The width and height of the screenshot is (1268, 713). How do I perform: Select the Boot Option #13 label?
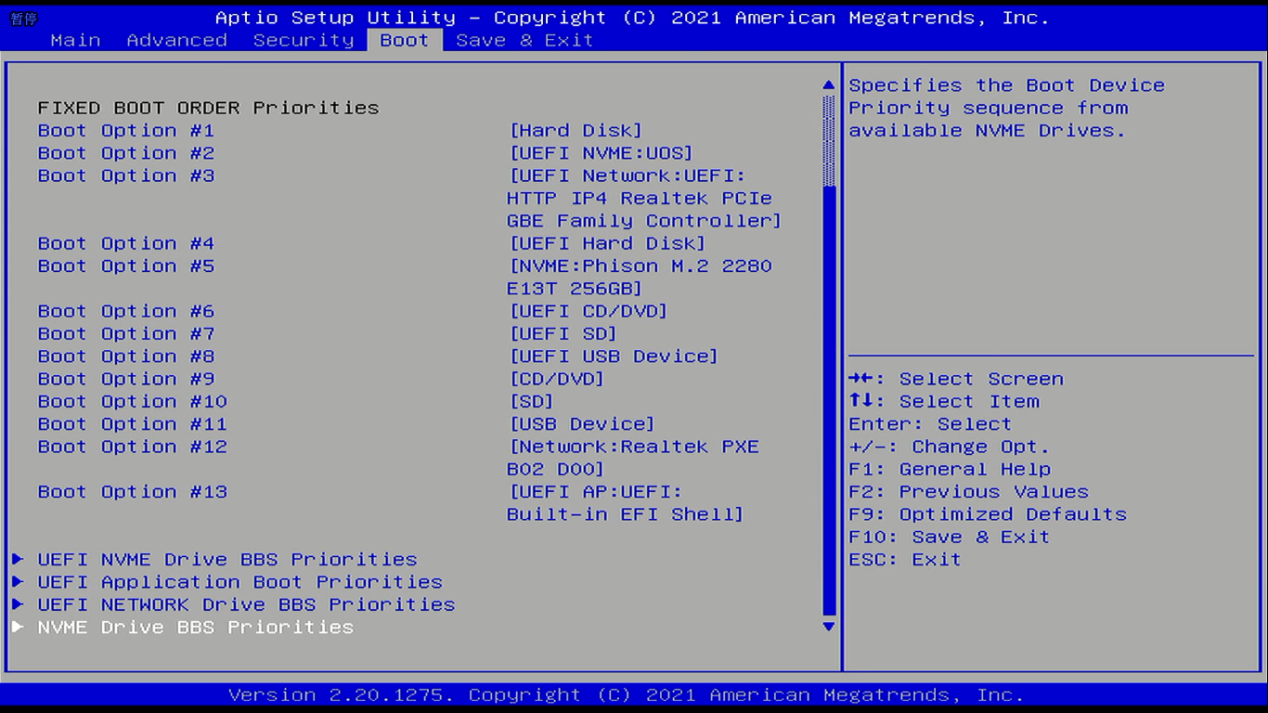point(132,492)
